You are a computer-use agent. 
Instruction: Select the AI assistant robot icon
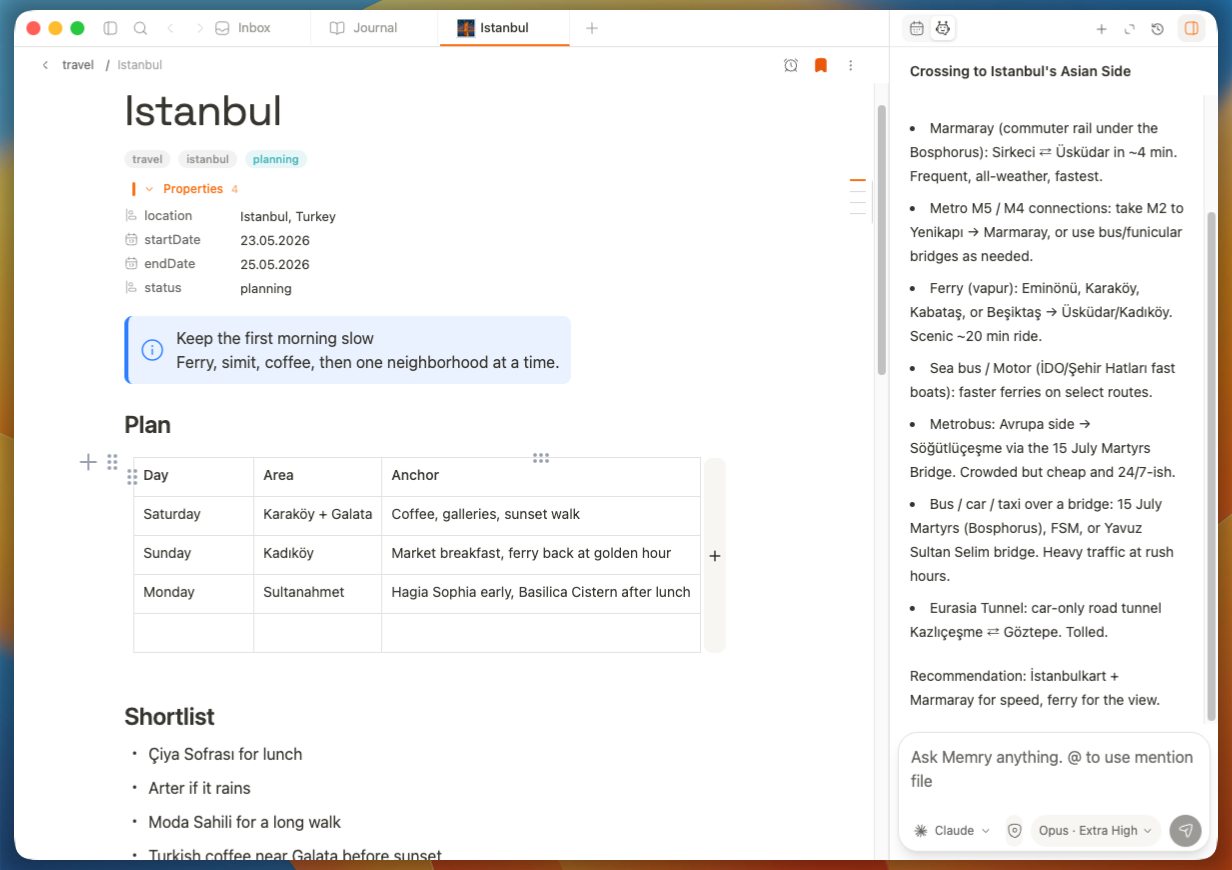pyautogui.click(x=942, y=29)
